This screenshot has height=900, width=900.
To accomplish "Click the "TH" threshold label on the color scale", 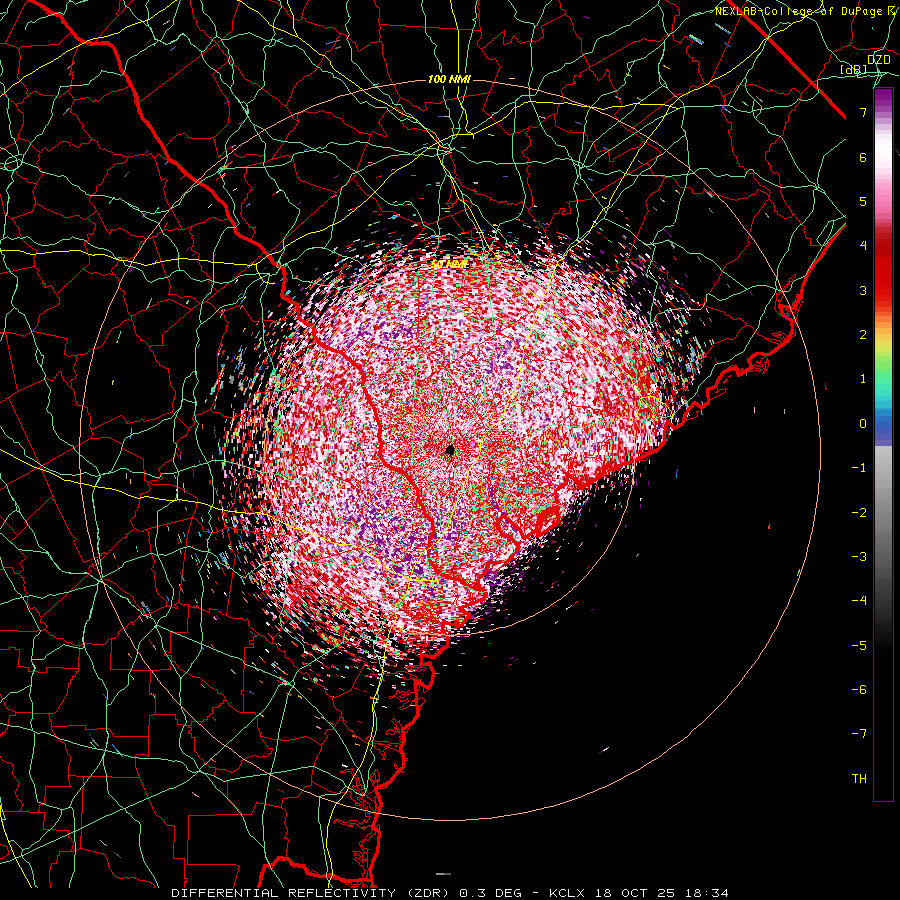I will (x=859, y=779).
